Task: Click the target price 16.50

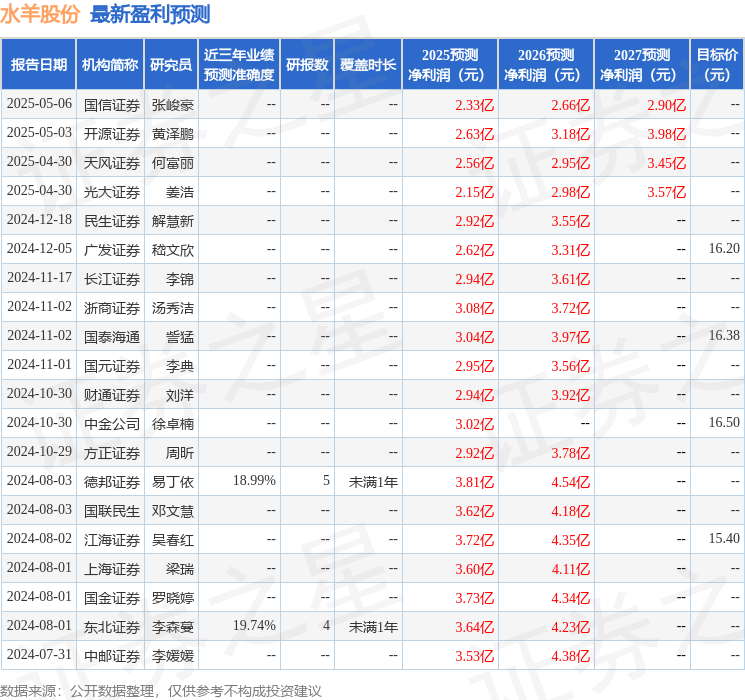Action: point(724,422)
